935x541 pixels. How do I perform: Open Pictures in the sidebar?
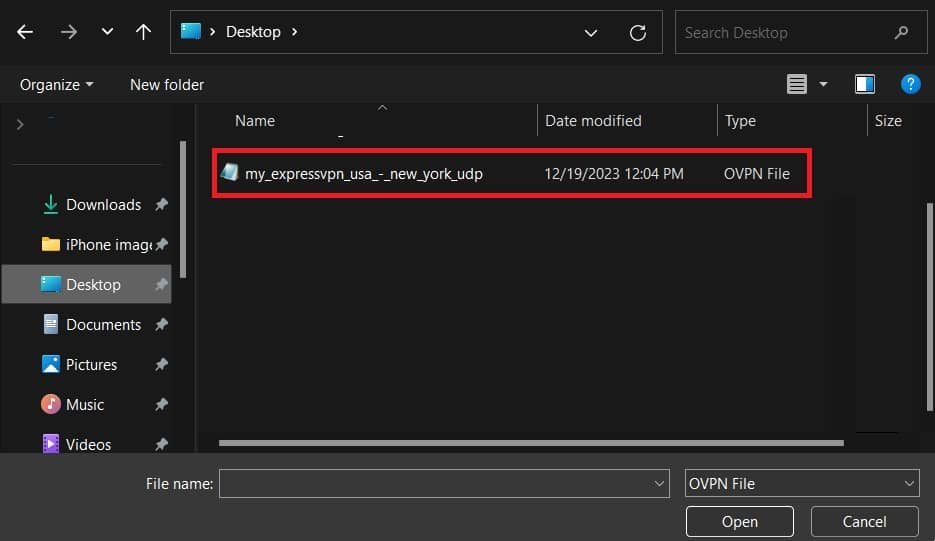coord(79,364)
